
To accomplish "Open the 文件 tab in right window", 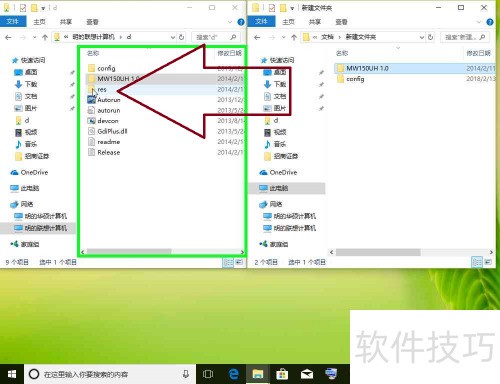I will (x=262, y=22).
